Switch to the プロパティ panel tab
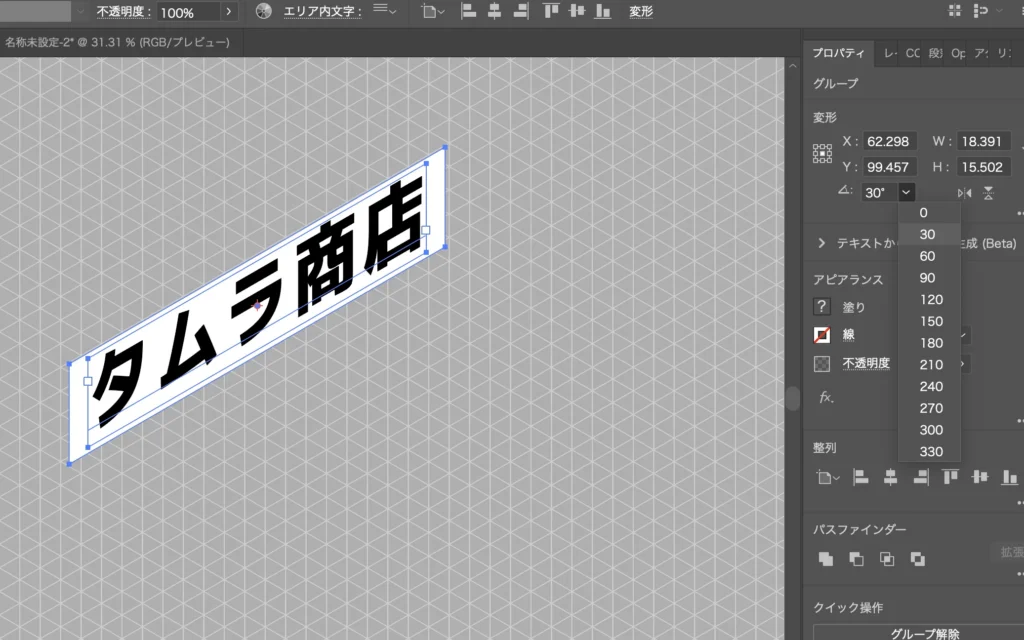1024x640 pixels. 838,53
